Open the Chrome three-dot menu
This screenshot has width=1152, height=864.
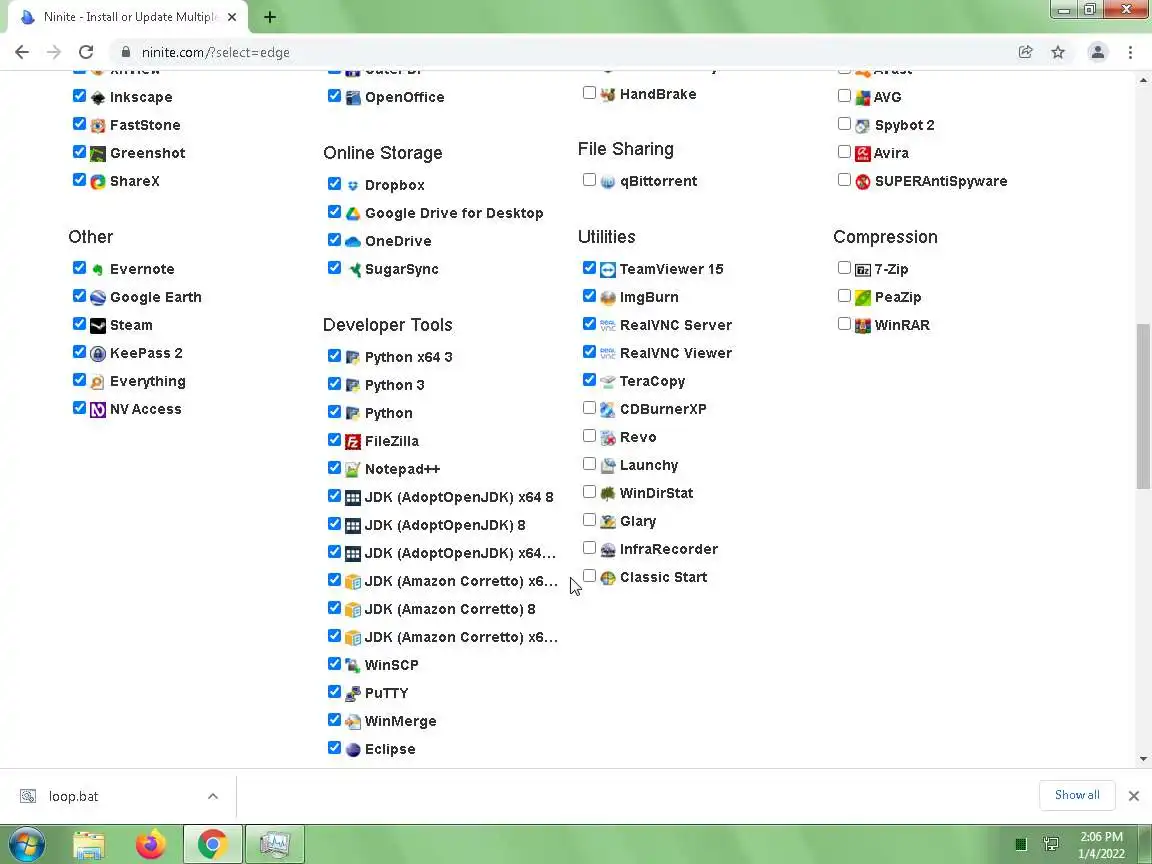pos(1130,52)
